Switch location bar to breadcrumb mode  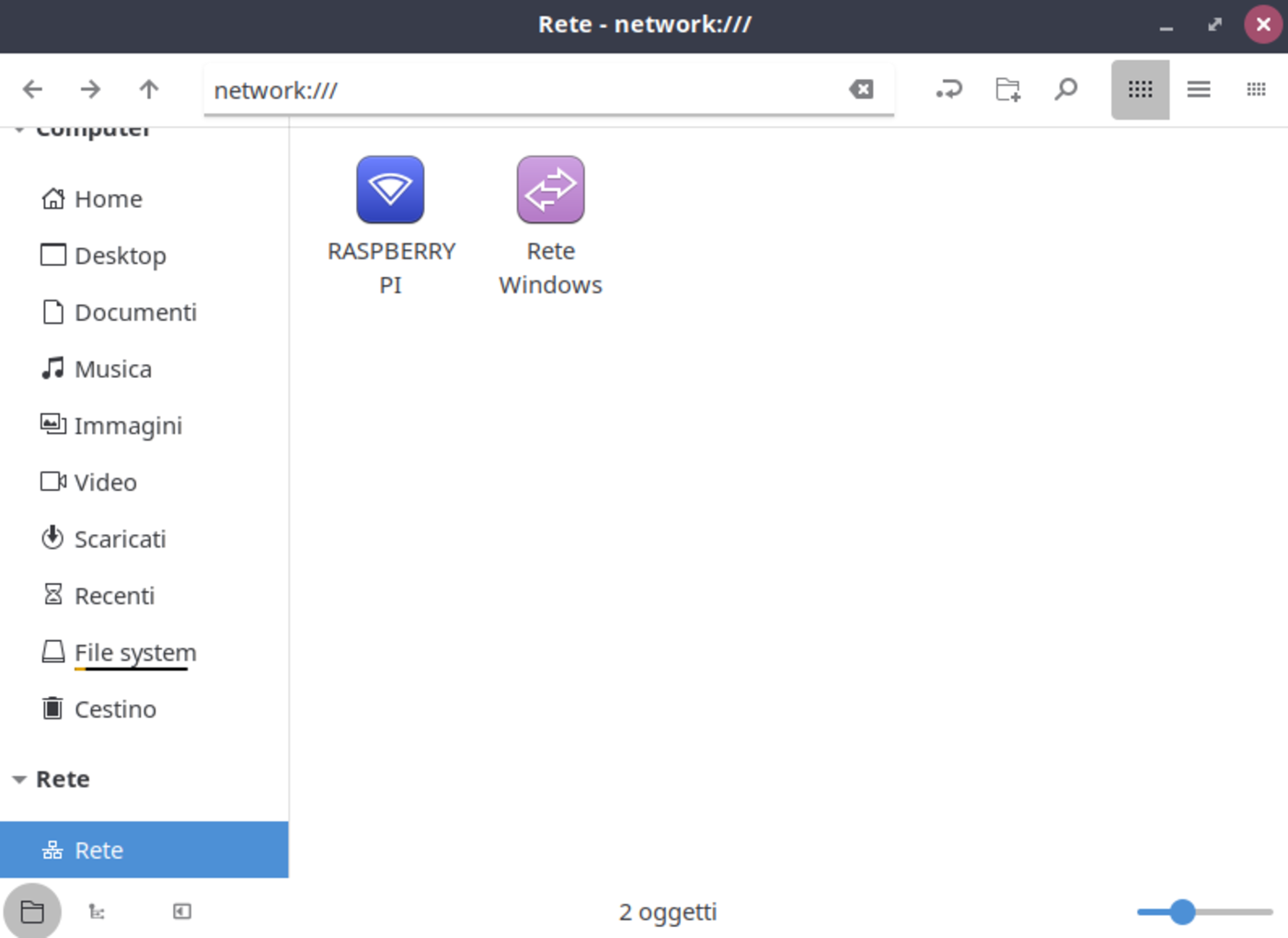coord(949,89)
